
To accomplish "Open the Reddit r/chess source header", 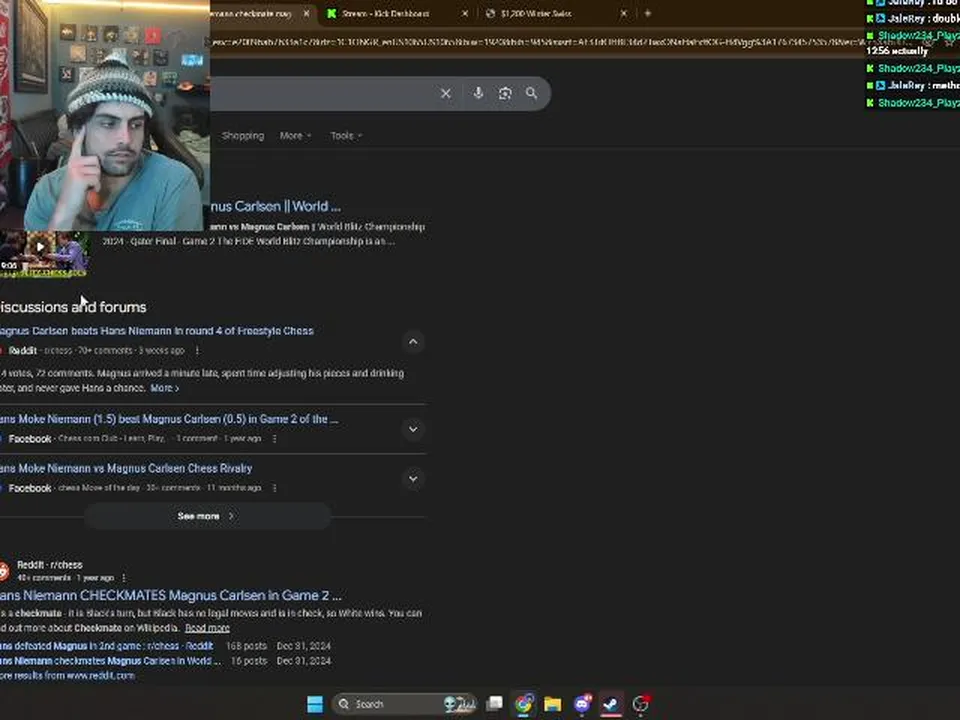I will click(50, 565).
